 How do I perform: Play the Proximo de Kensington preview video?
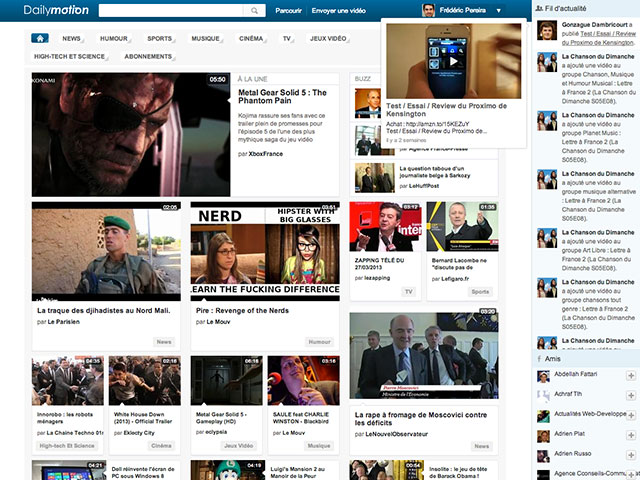tap(453, 61)
